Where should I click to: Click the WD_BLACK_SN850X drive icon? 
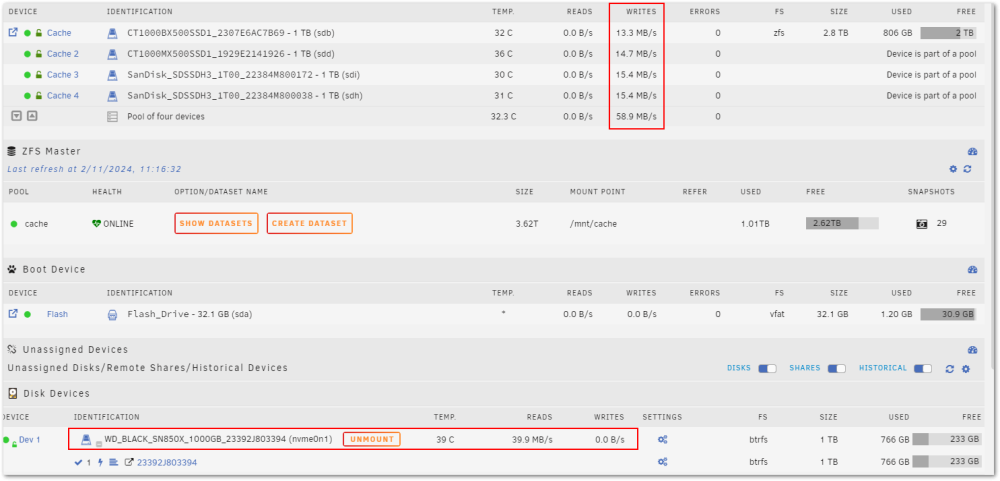86,439
